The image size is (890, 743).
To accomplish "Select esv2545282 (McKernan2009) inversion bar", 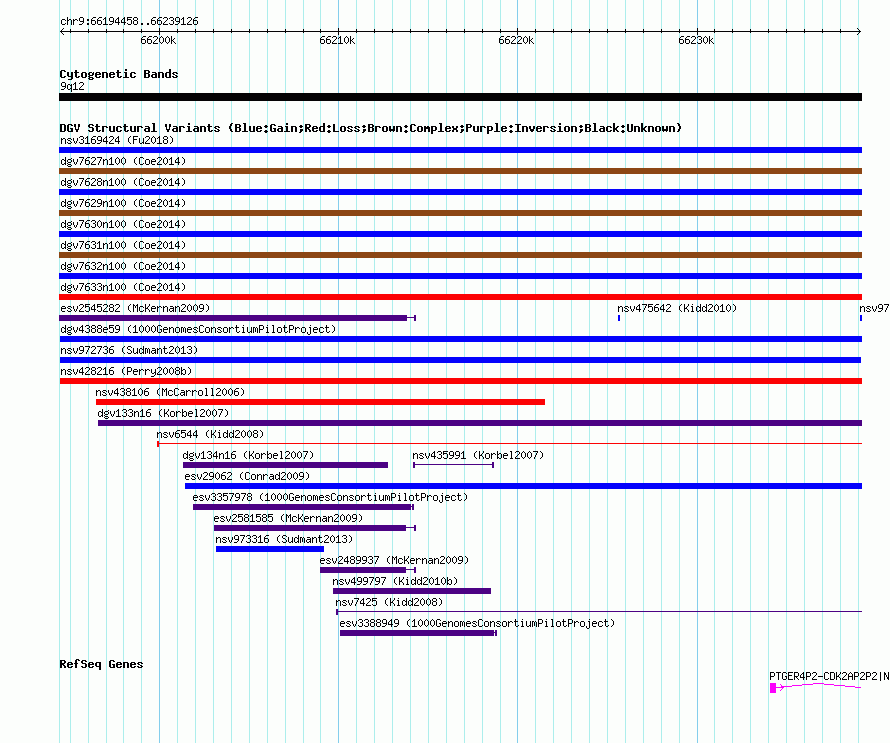I will click(237, 318).
